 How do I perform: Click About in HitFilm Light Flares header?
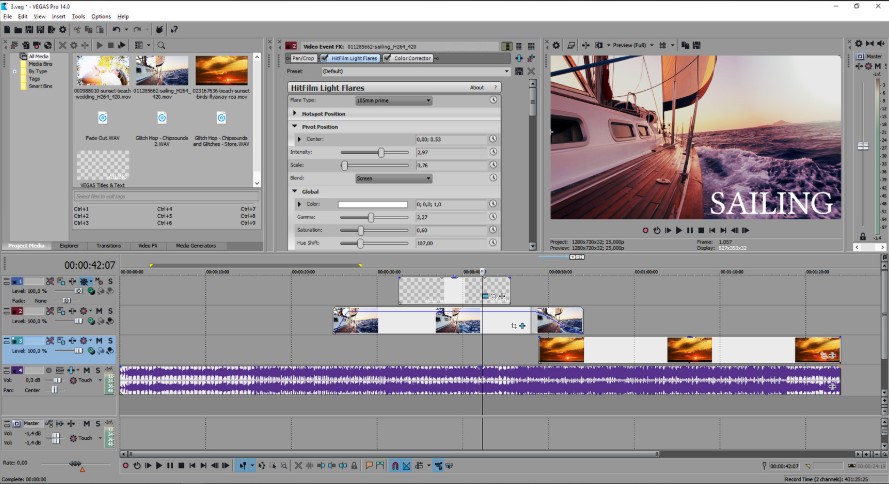pos(477,88)
